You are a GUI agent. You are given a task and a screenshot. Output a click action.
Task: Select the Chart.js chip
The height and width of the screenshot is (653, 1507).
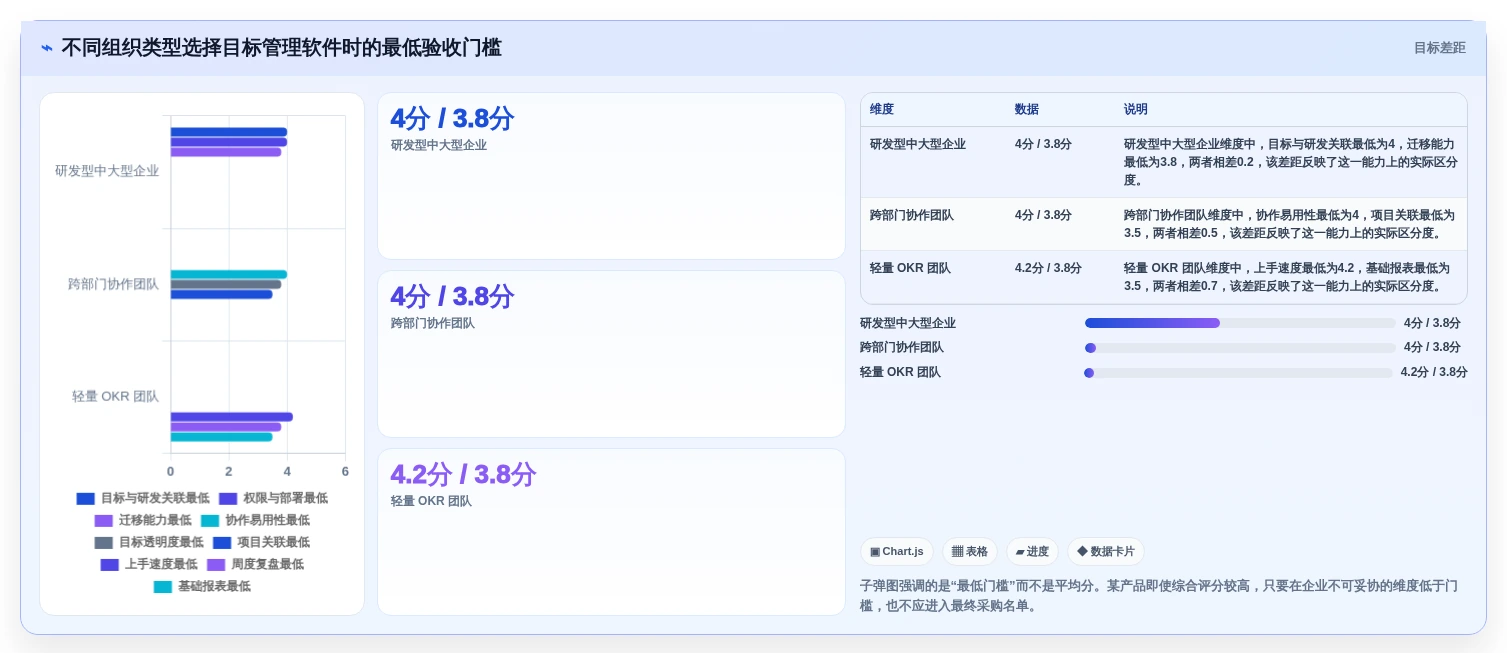tap(897, 552)
